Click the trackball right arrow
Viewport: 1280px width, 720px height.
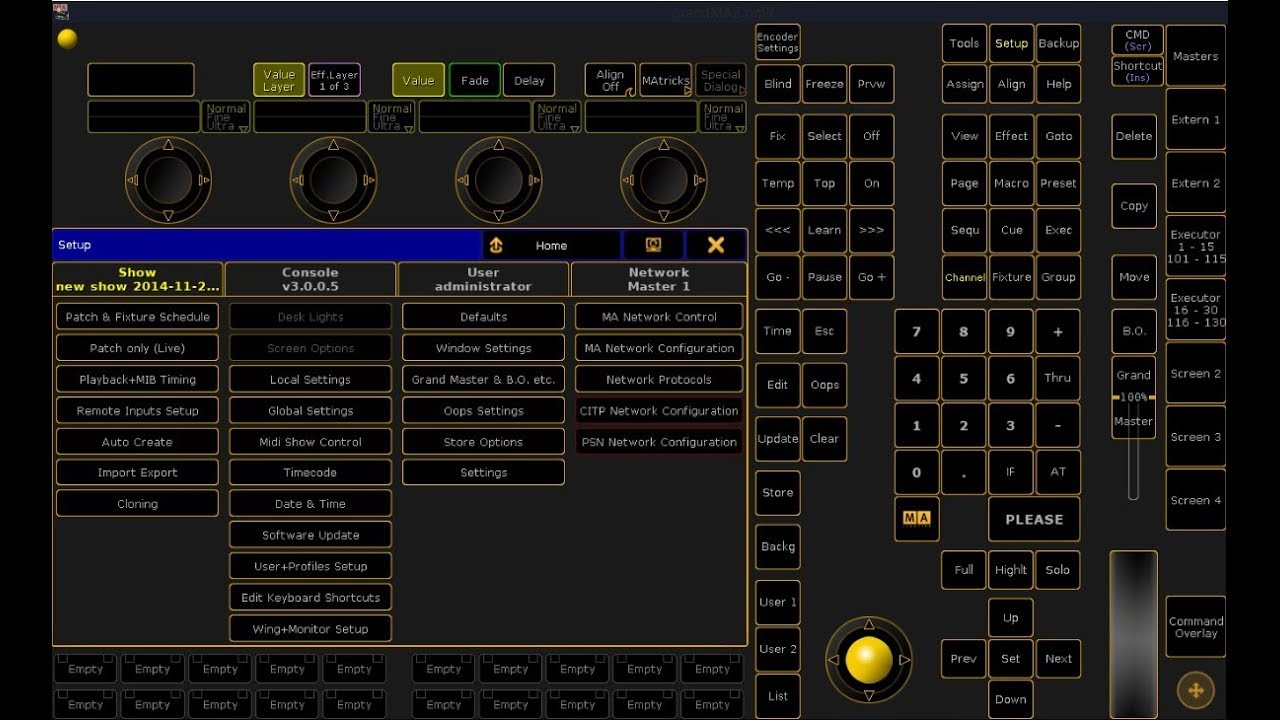(x=905, y=660)
